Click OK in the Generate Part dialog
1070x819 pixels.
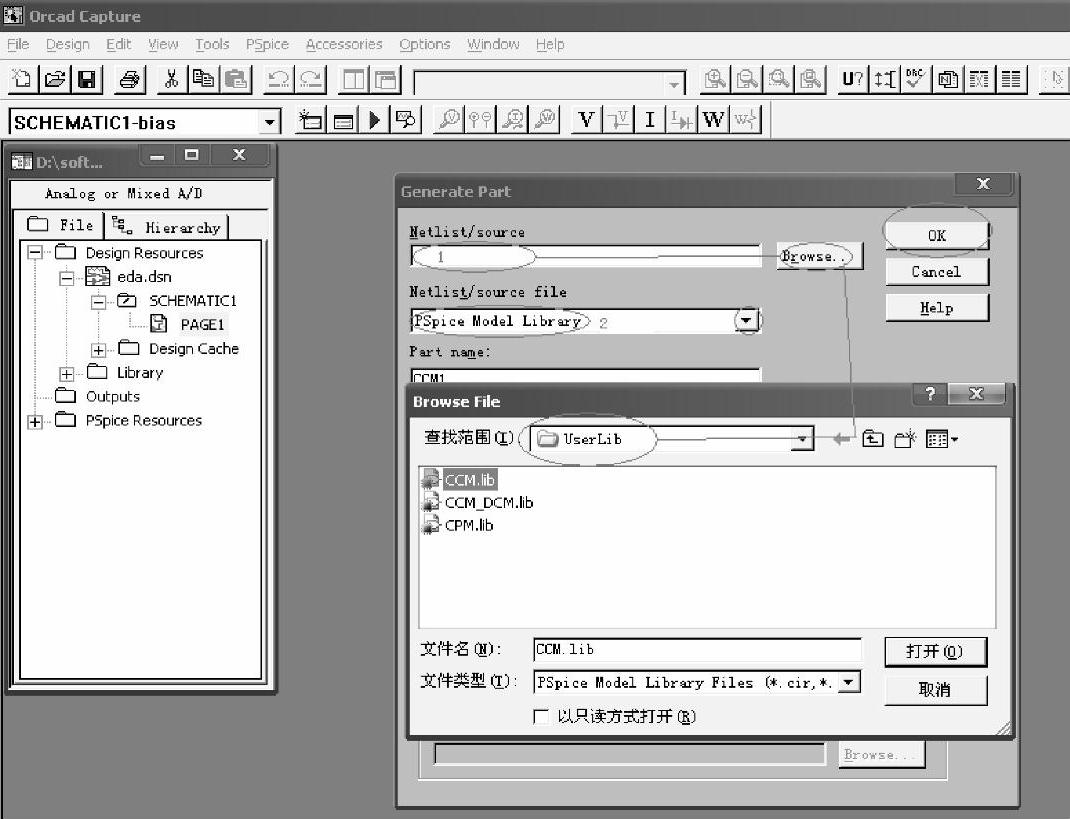(x=936, y=235)
